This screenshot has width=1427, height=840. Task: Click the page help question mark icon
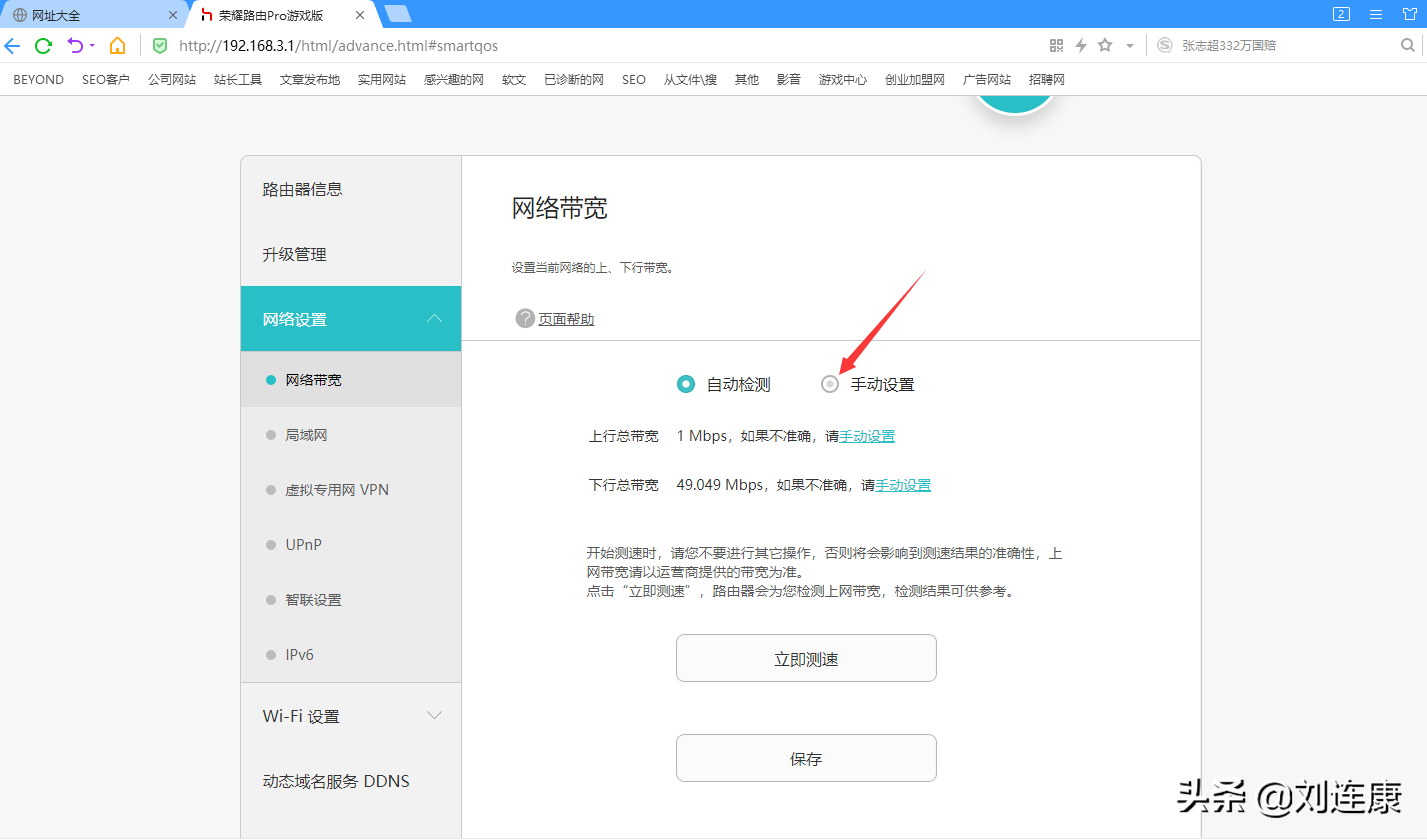click(524, 318)
